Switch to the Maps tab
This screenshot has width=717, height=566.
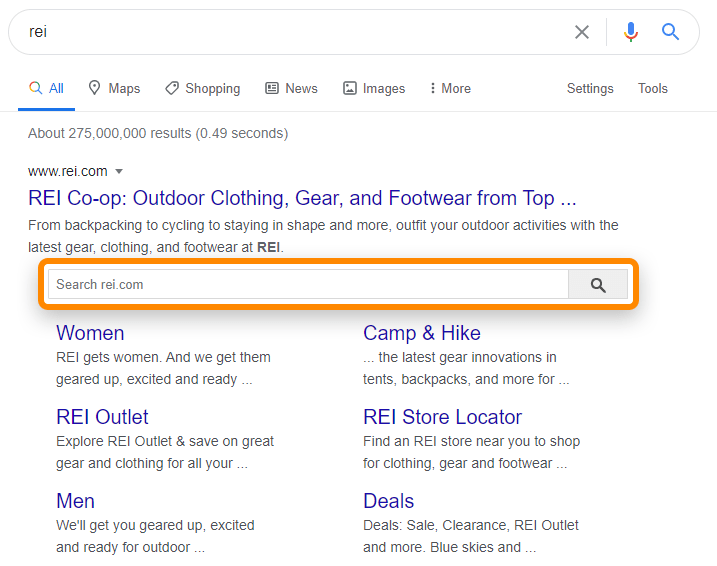[114, 88]
